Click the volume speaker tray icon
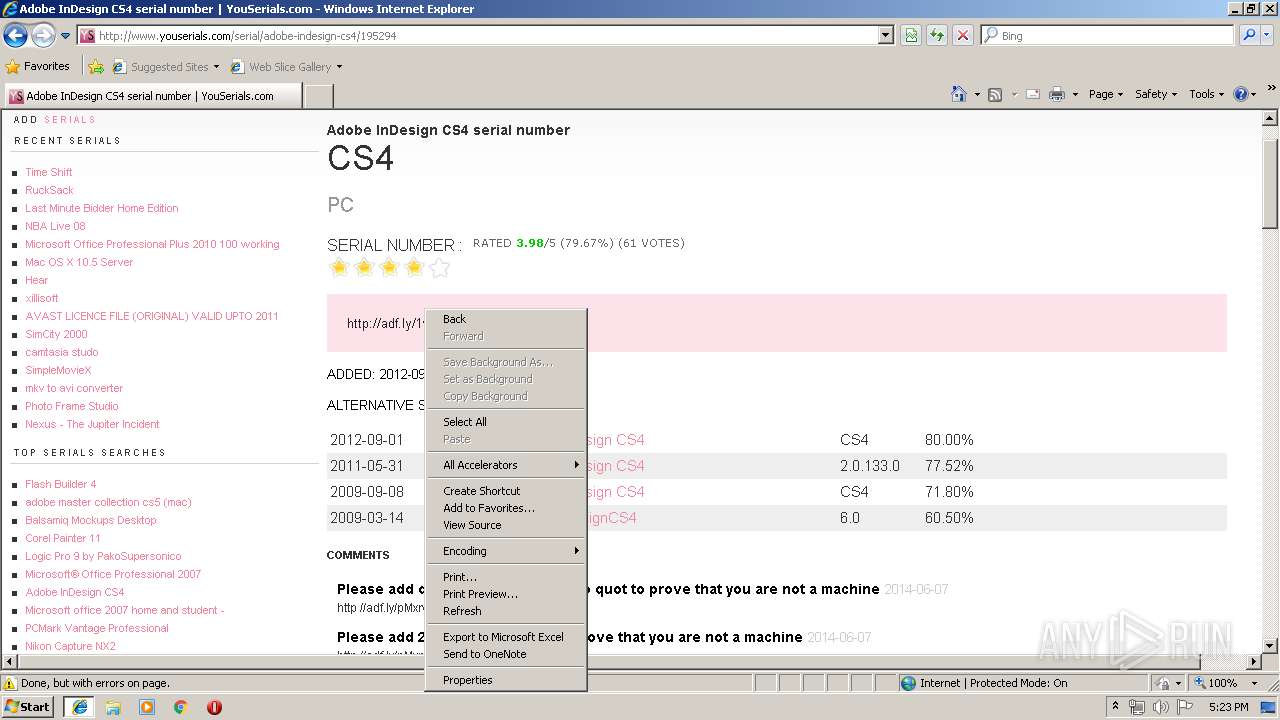The image size is (1280, 720). point(1161,707)
